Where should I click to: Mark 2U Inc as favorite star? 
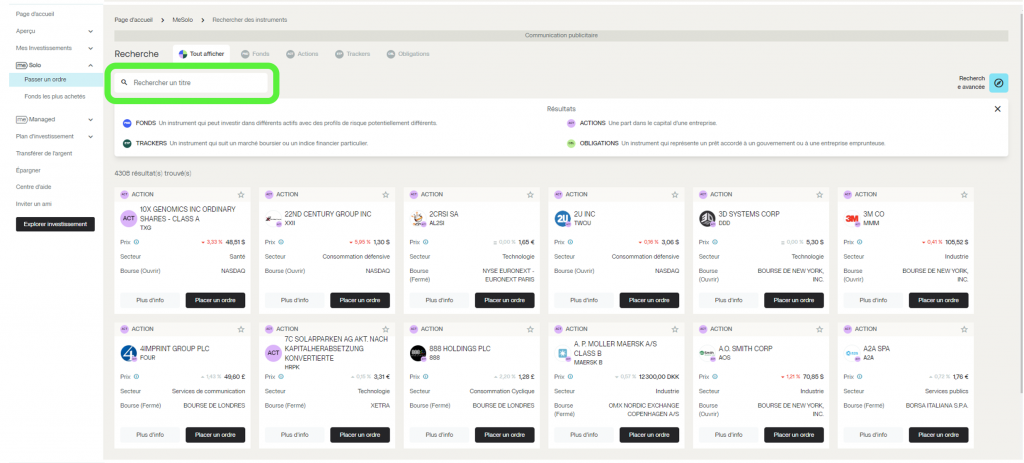675,195
